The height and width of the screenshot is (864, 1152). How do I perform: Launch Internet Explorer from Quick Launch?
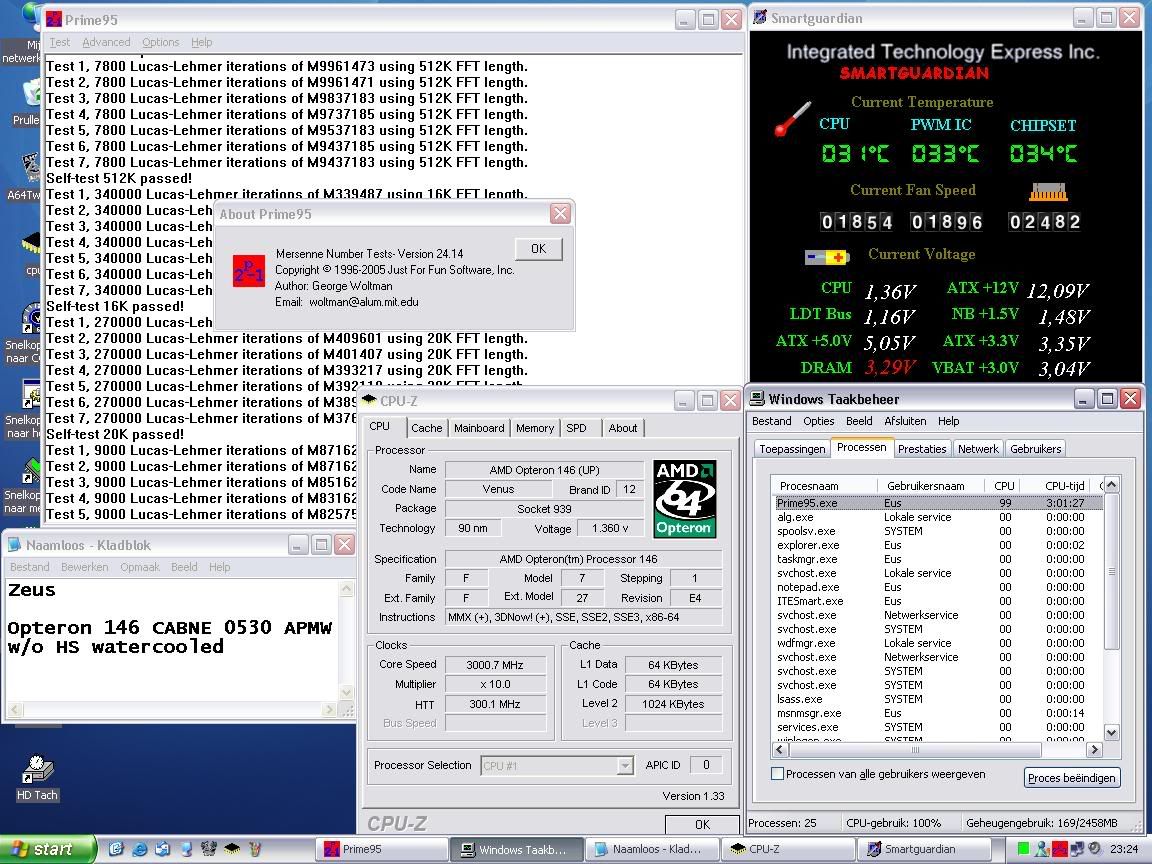pyautogui.click(x=139, y=849)
